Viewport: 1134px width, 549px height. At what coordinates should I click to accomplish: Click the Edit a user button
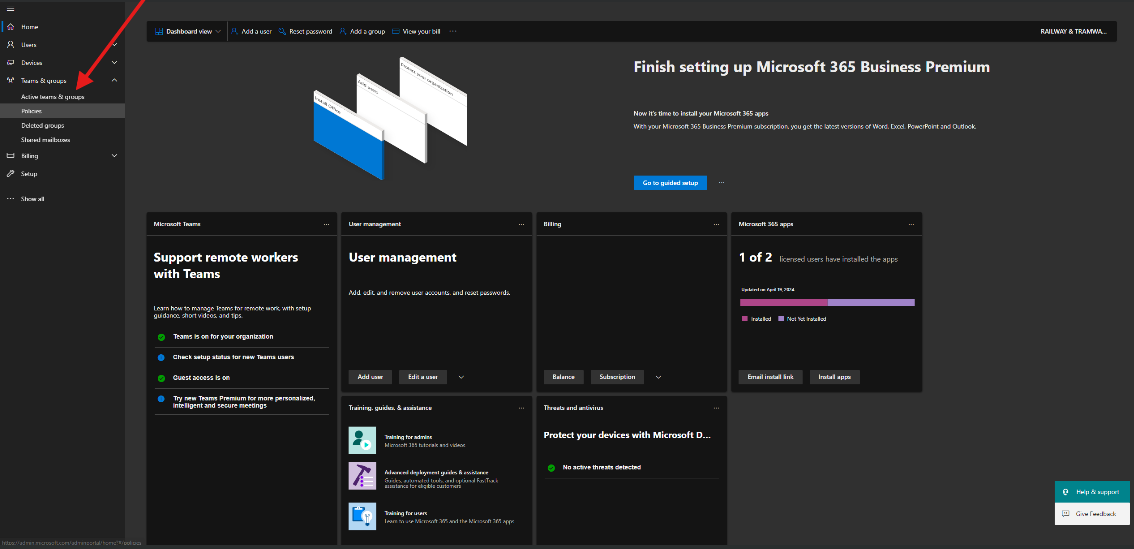[x=423, y=377]
